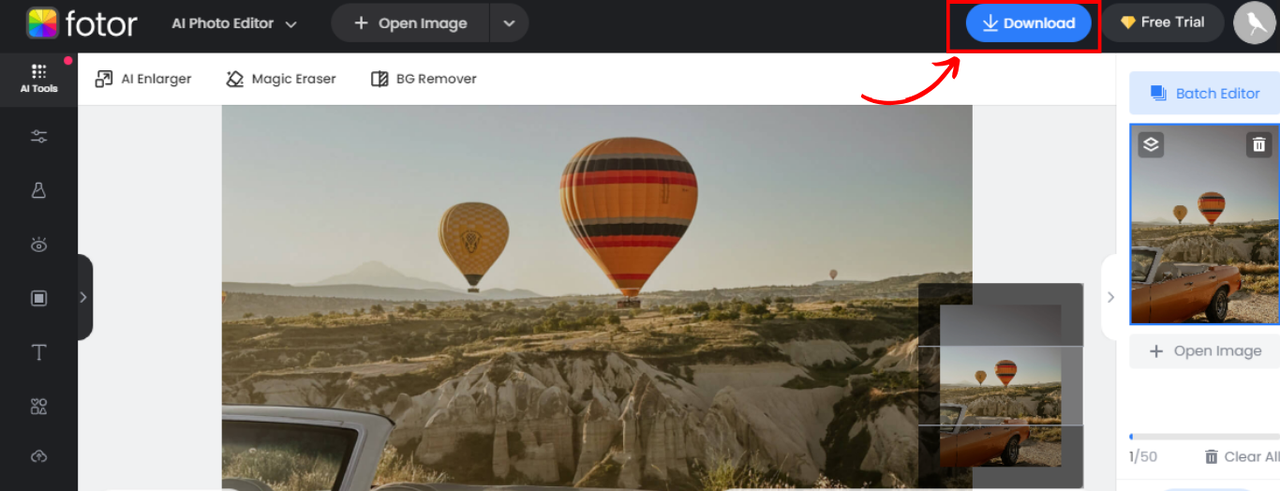Viewport: 1280px width, 491px height.
Task: Open the AI Tools sidebar panel
Action: tap(39, 79)
